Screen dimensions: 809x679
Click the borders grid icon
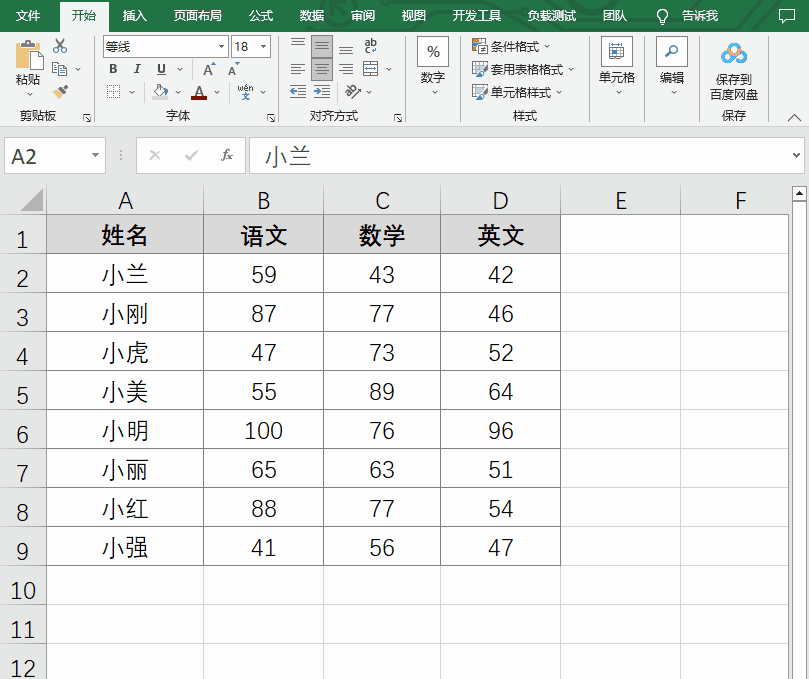click(x=114, y=92)
